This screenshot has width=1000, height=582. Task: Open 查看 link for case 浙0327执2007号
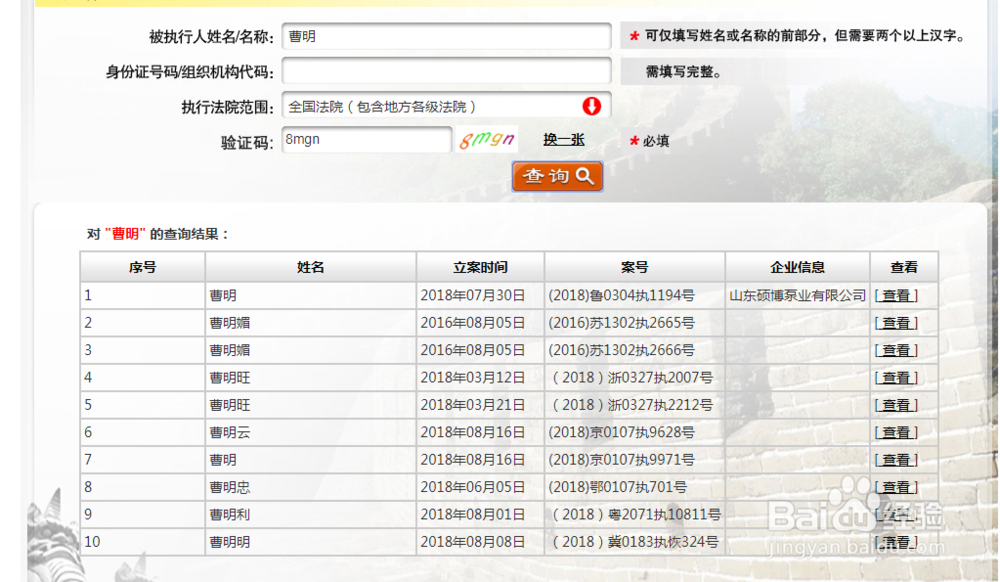[x=896, y=378]
